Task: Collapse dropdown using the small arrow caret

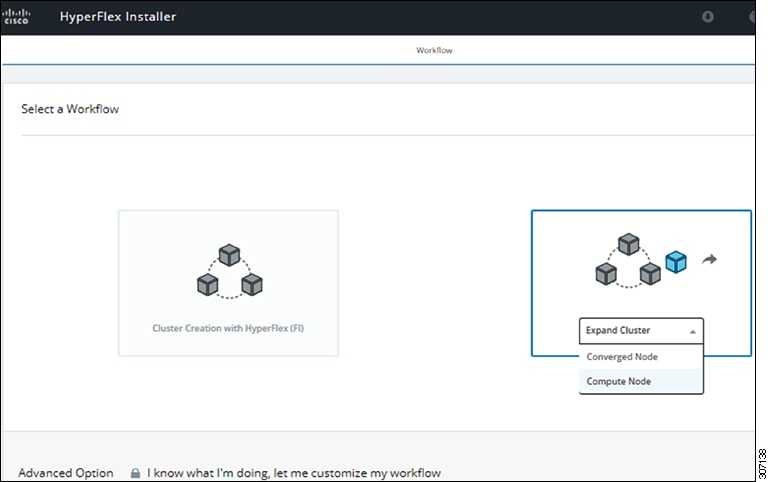Action: [x=693, y=332]
